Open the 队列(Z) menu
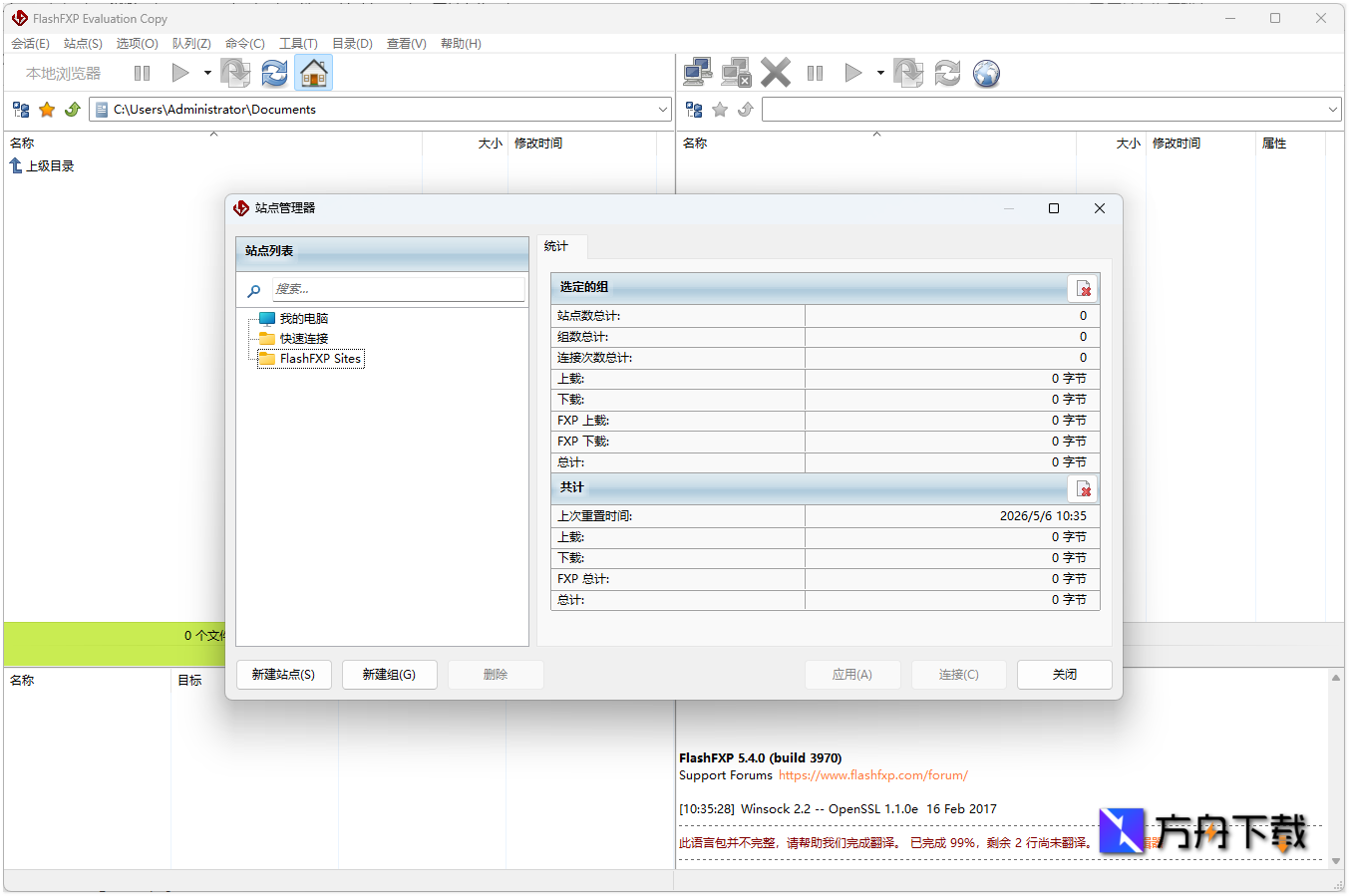 pos(191,44)
